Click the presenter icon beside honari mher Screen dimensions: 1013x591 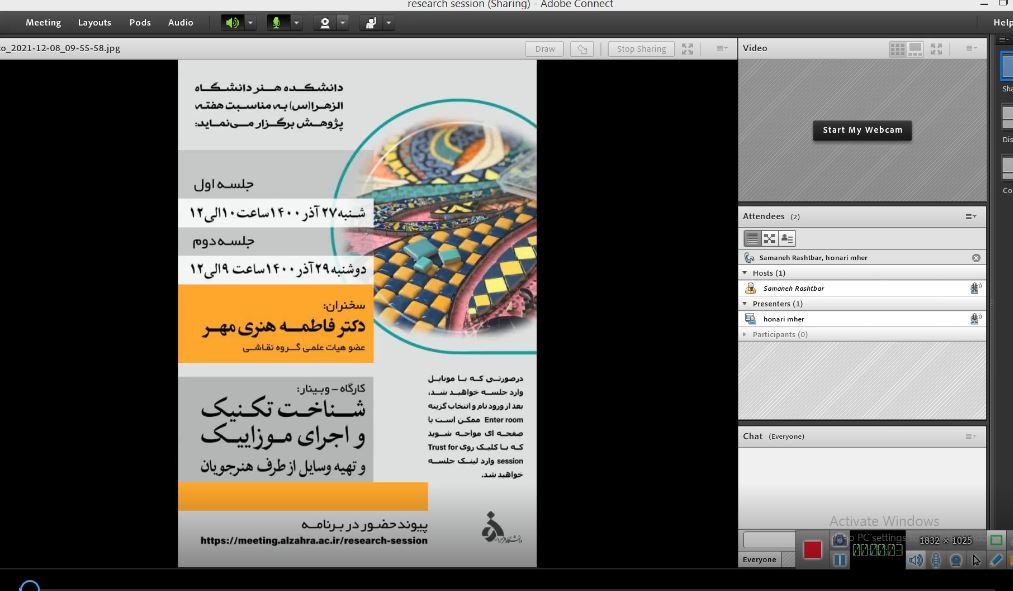pyautogui.click(x=750, y=319)
